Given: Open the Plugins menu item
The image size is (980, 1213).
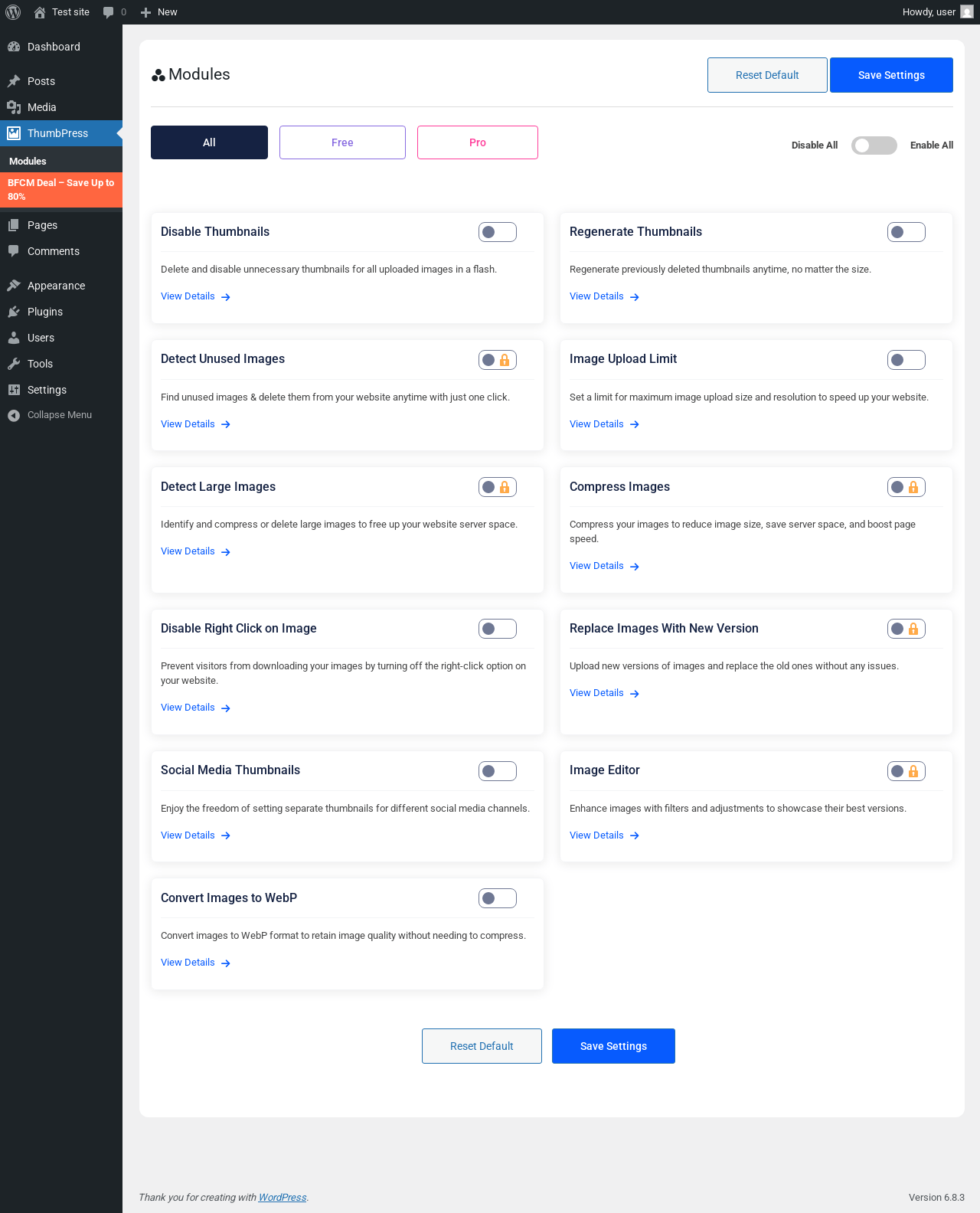Looking at the screenshot, I should pyautogui.click(x=61, y=312).
